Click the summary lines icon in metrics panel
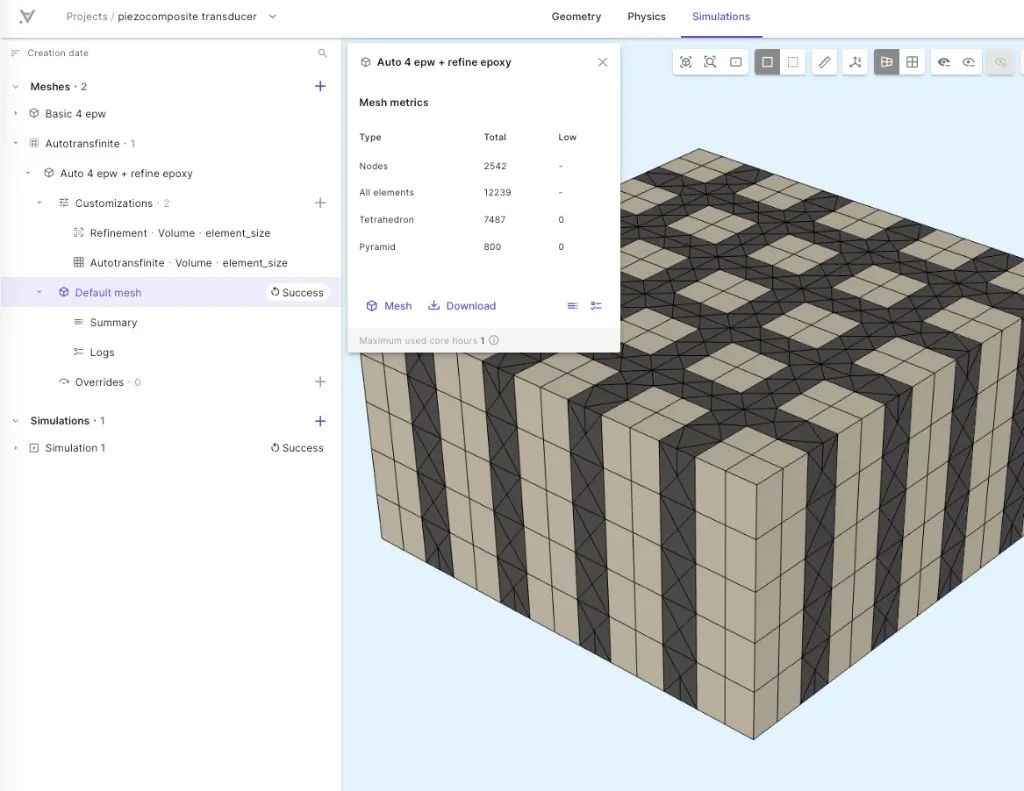 click(x=572, y=306)
